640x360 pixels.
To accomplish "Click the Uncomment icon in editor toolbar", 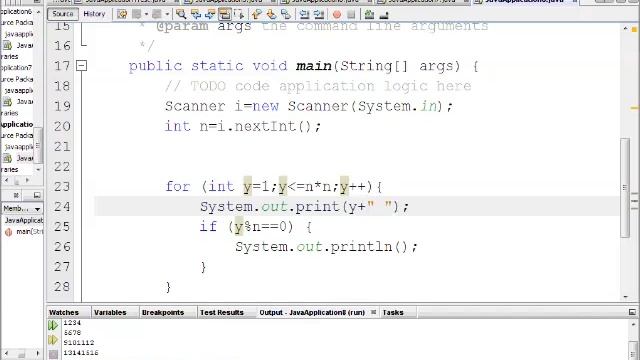I will pyautogui.click(x=384, y=15).
